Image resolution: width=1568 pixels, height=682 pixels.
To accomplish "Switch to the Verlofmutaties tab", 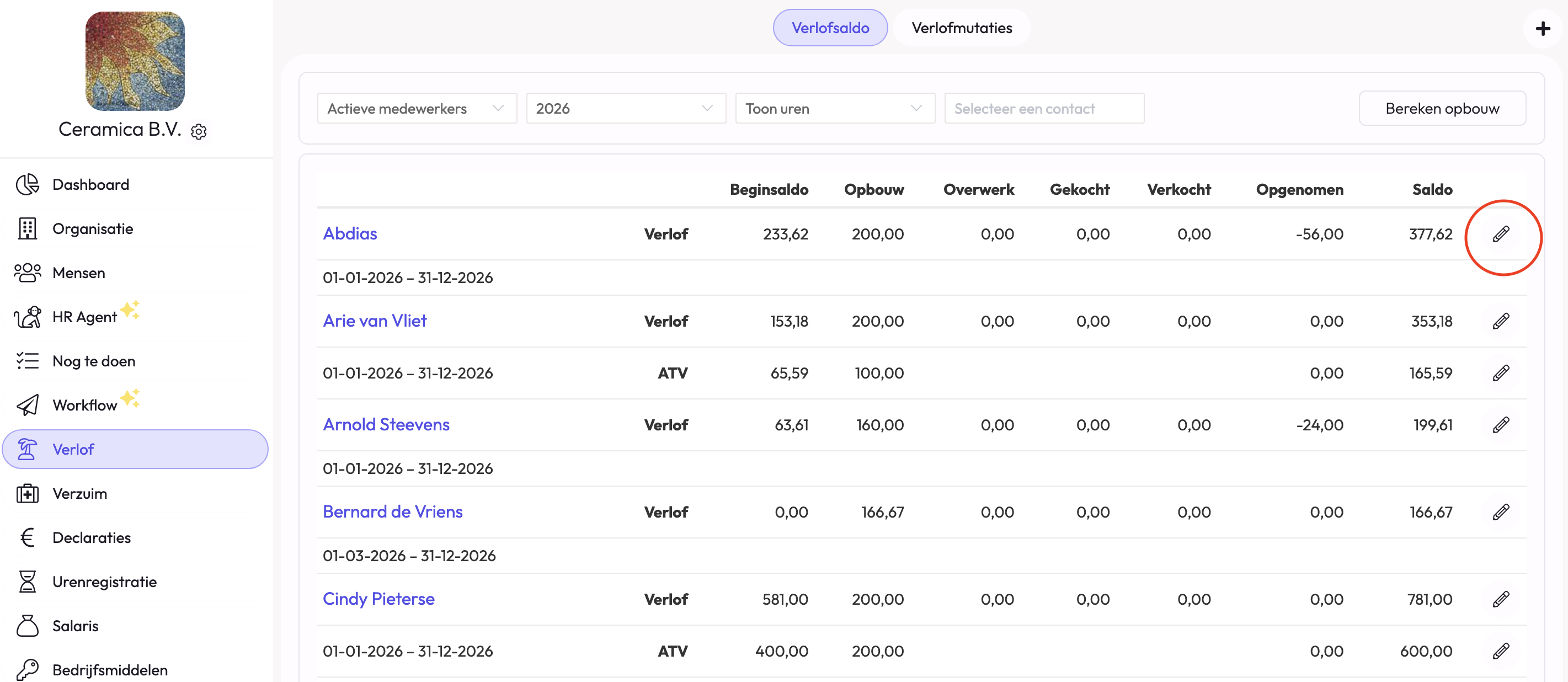I will point(961,28).
